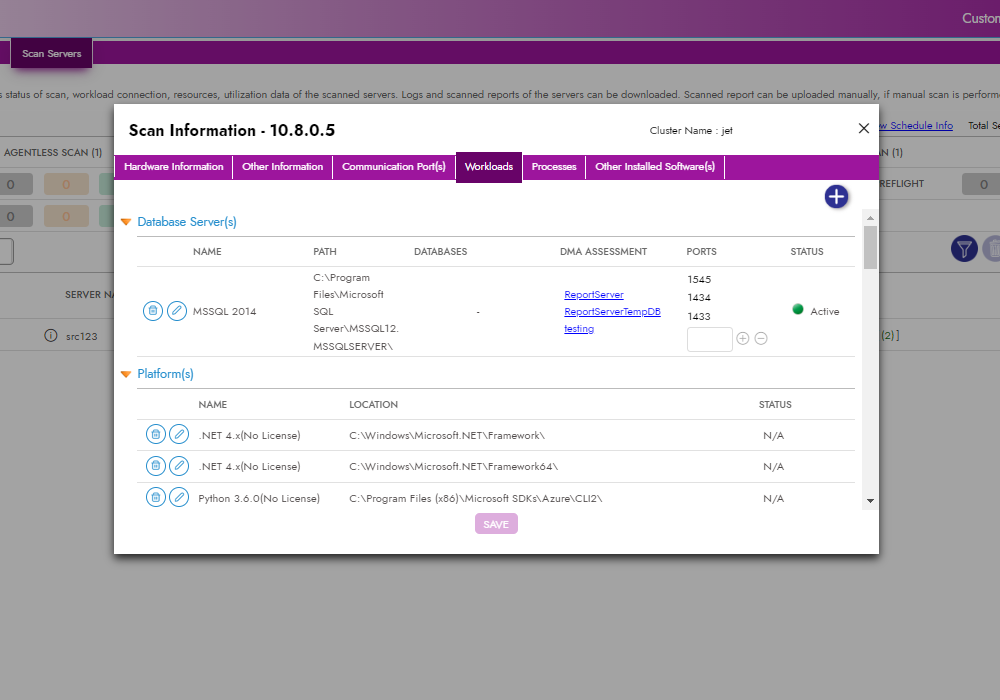Click the port value 1434
The image size is (1000, 700).
699,298
